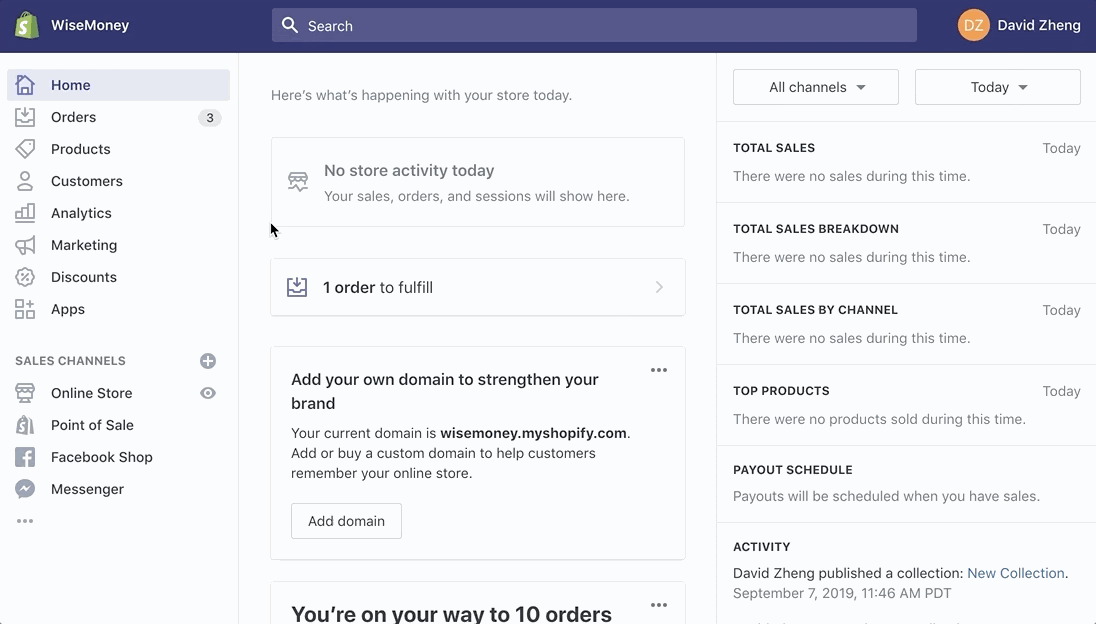
Task: View online store via eye icon
Action: click(208, 393)
